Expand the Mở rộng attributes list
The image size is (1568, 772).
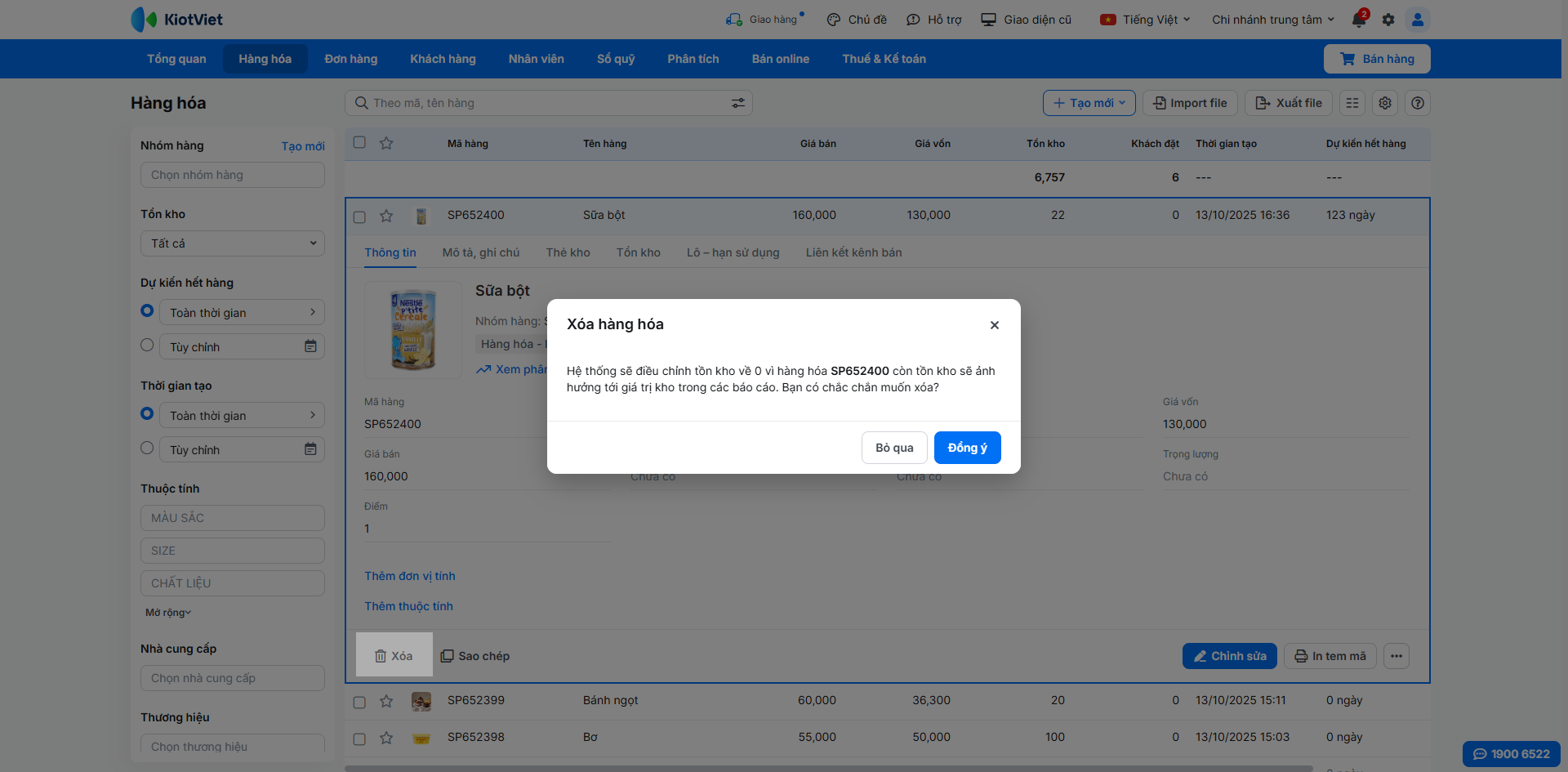168,613
